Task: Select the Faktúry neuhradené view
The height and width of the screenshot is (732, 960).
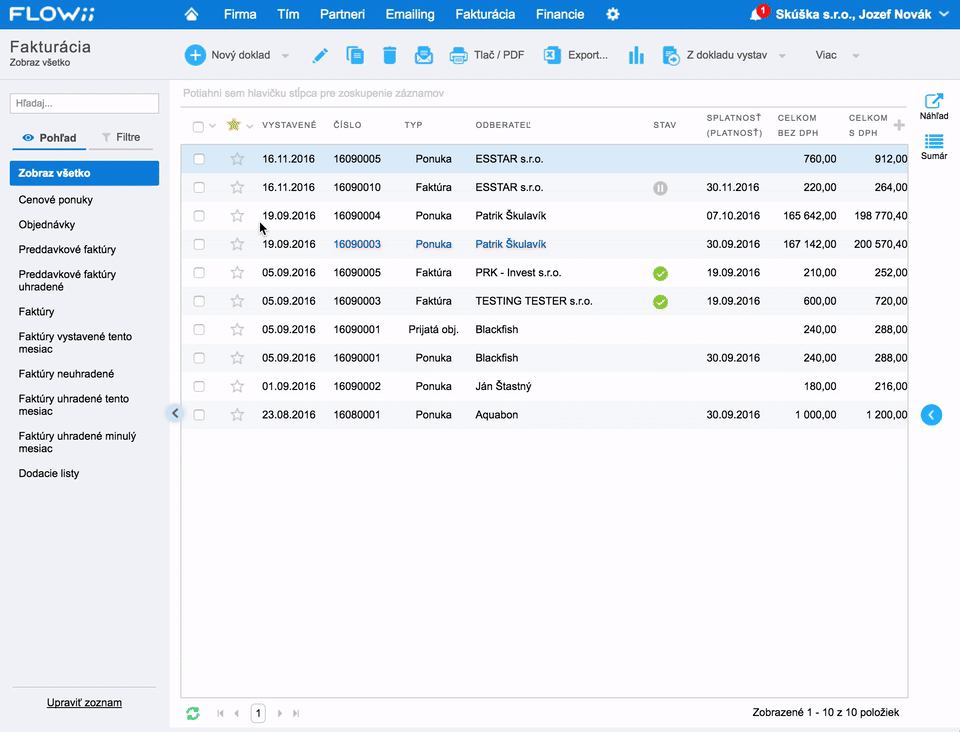Action: (66, 374)
